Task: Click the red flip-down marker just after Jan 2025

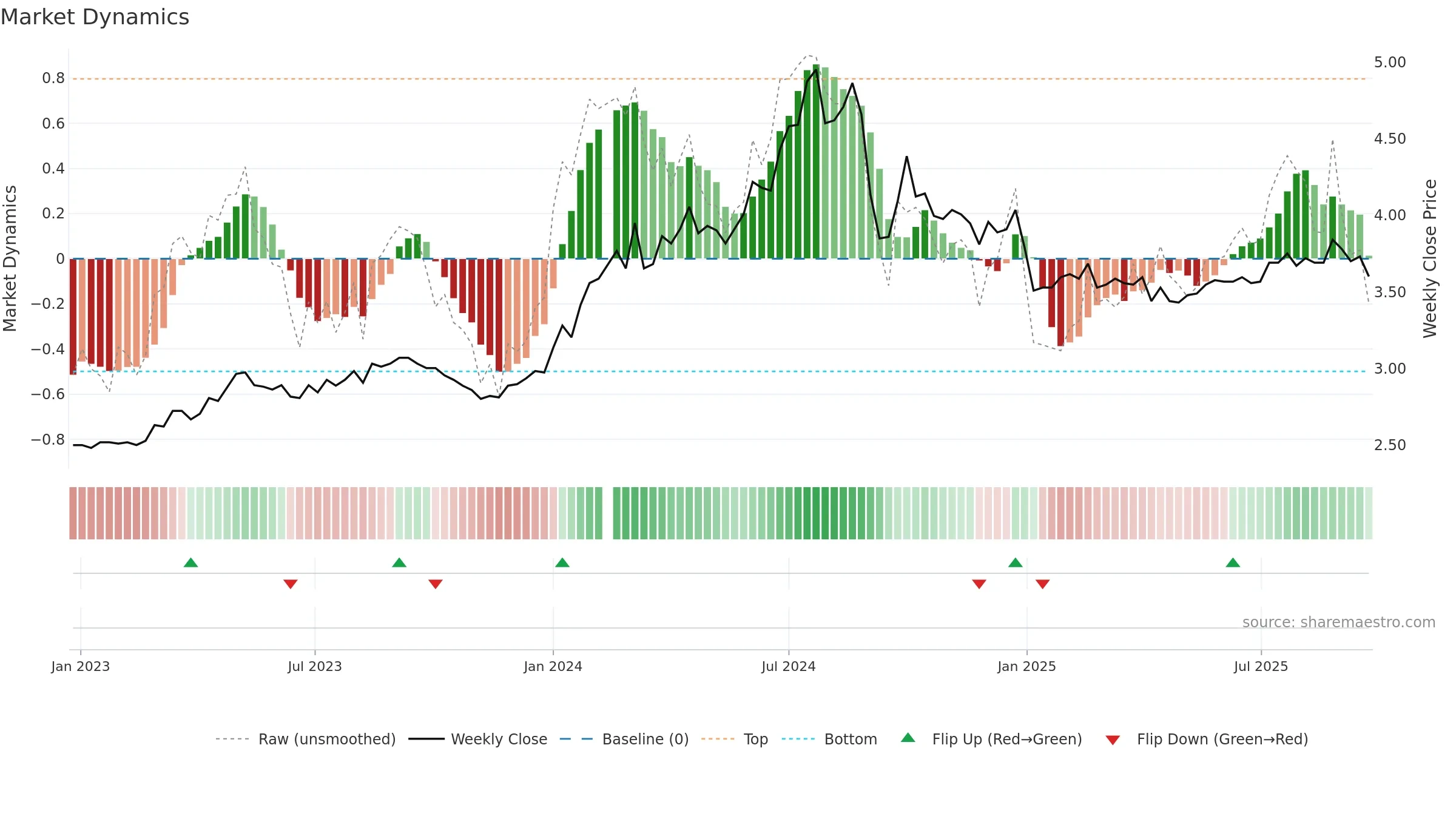Action: tap(1042, 584)
